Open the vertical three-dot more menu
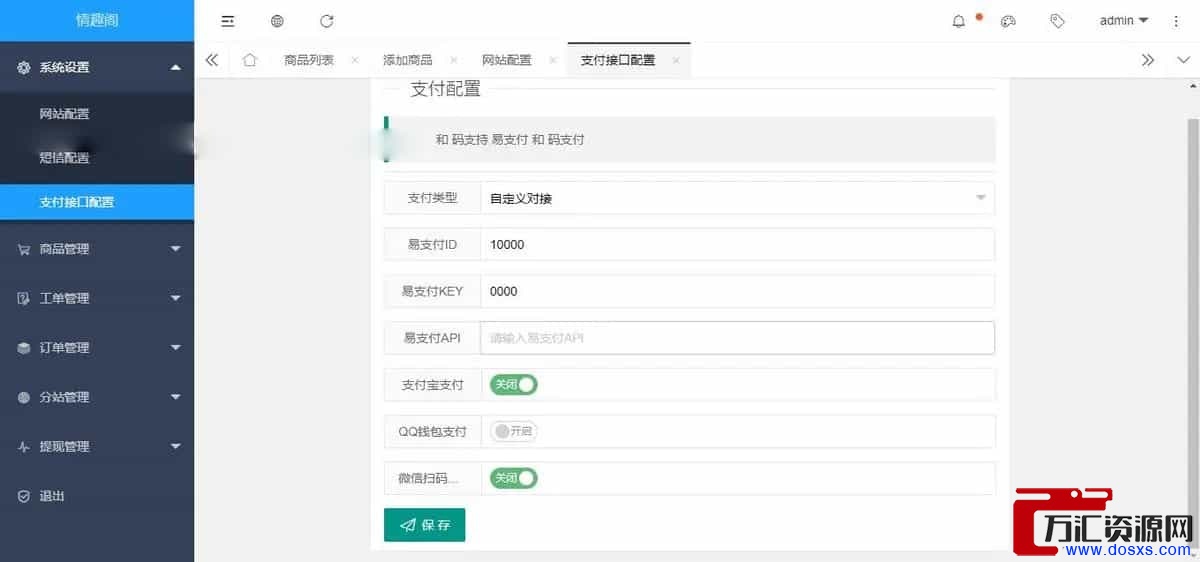The width and height of the screenshot is (1200, 562). (1176, 21)
